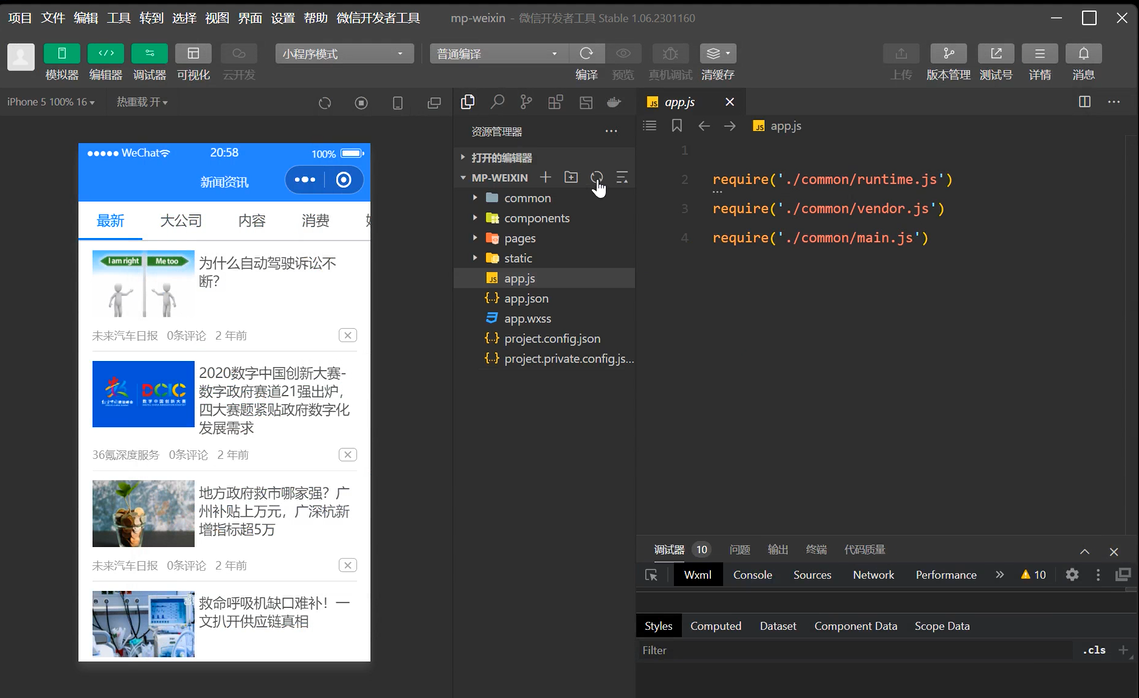Click new file icon in MP-WEIXIN
This screenshot has width=1139, height=698.
click(545, 177)
